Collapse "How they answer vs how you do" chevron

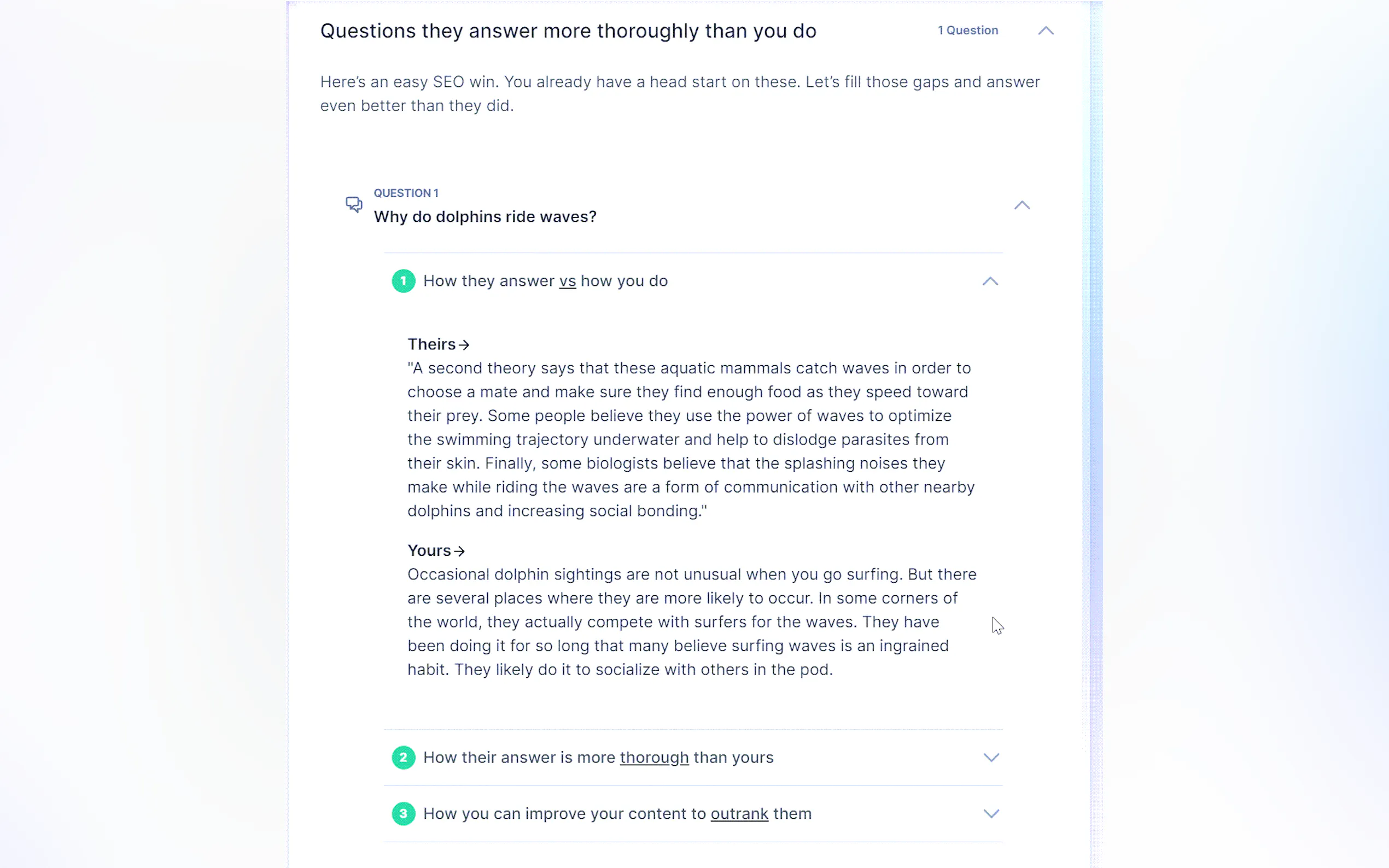click(990, 281)
